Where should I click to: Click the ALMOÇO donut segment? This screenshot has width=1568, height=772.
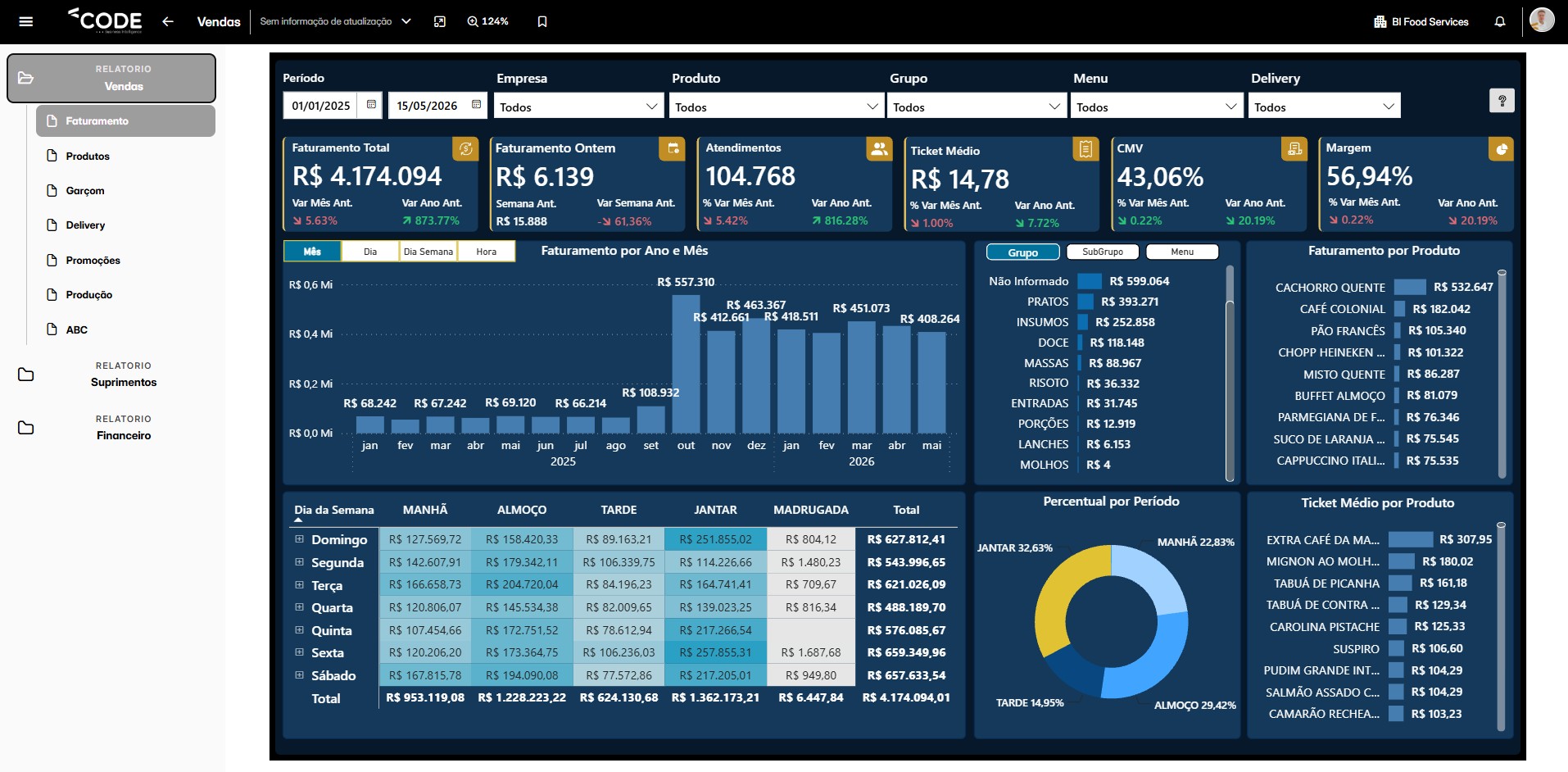[x=1153, y=660]
